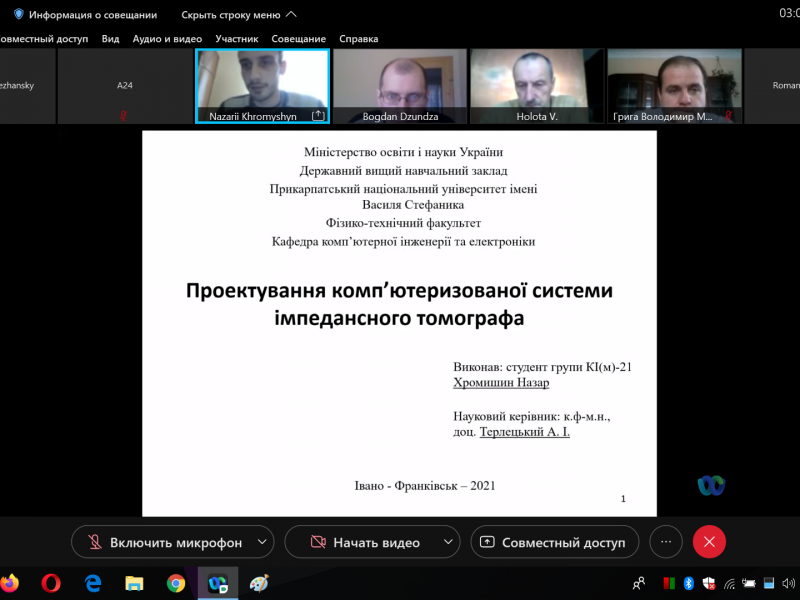Start camera with Начать видео button
The width and height of the screenshot is (800, 600).
tap(364, 542)
